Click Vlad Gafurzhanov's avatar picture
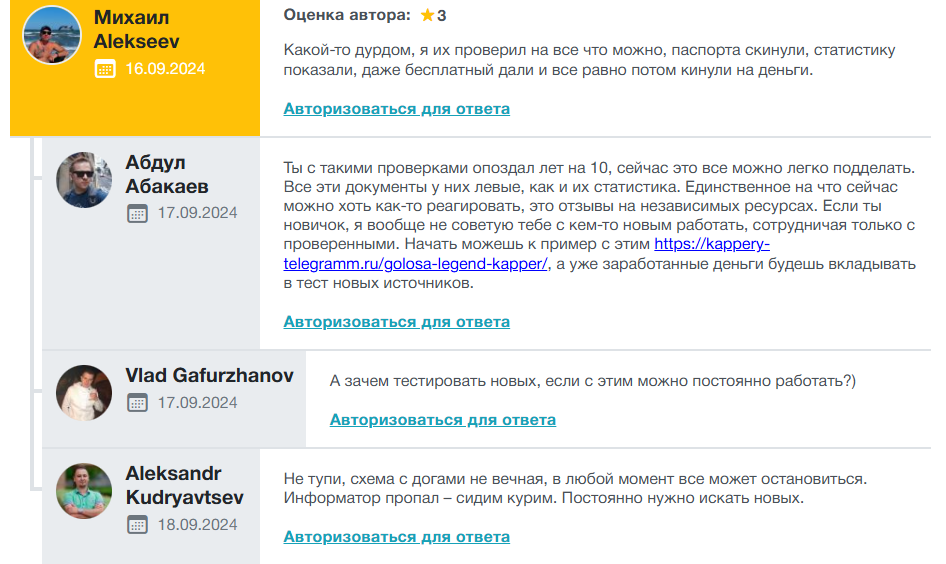 (x=84, y=392)
